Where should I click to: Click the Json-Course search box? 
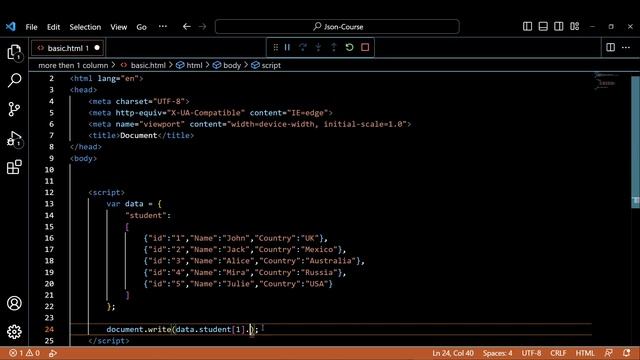click(x=337, y=27)
